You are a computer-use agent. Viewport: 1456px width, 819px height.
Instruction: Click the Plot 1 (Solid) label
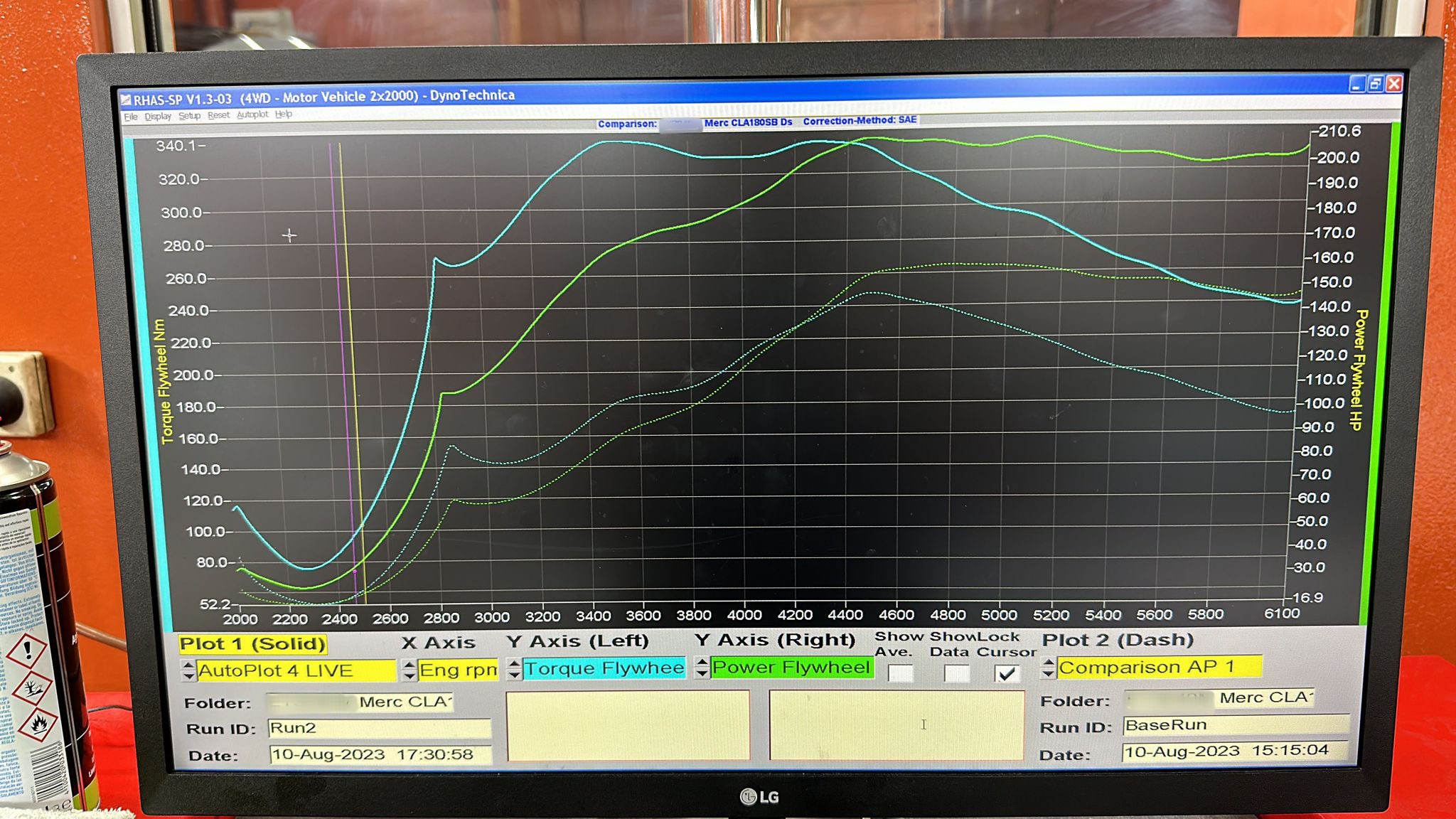pyautogui.click(x=252, y=644)
